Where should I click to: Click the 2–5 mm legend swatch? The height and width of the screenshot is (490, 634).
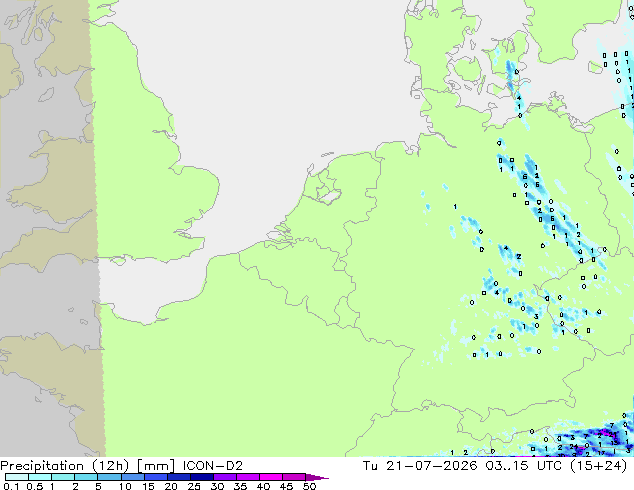pyautogui.click(x=86, y=477)
